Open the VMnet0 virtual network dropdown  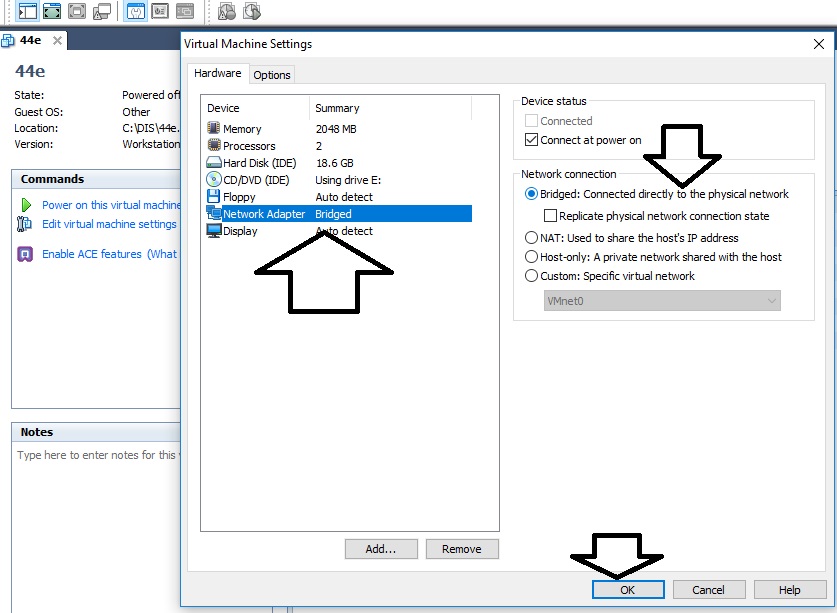(x=662, y=301)
